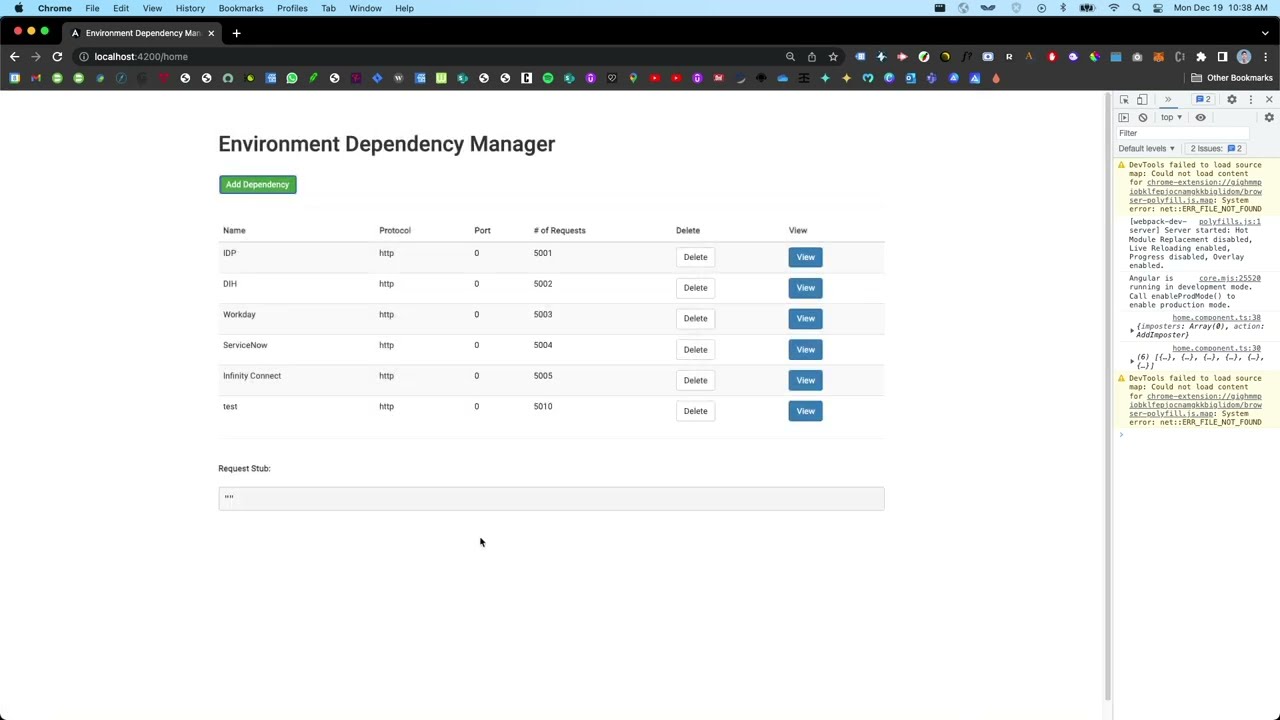View site information icon in address bar

coord(84,57)
